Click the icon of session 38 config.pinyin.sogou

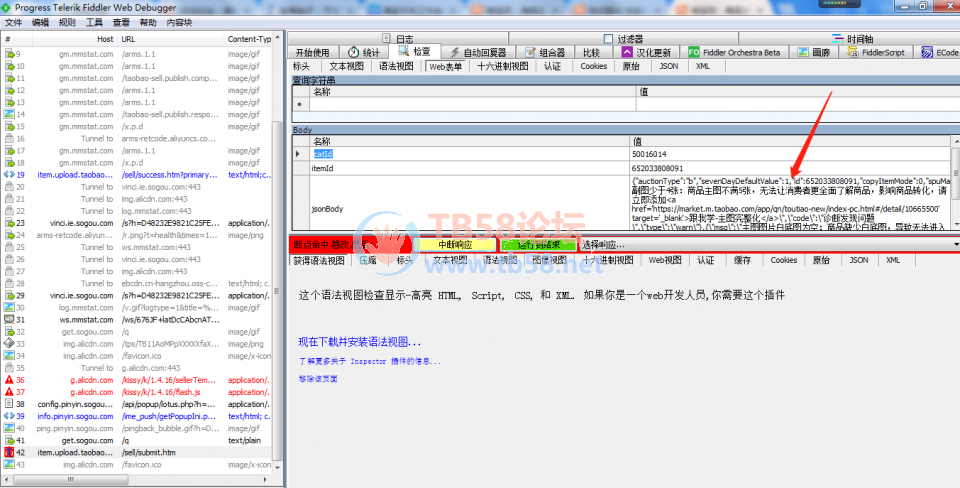[x=9, y=404]
